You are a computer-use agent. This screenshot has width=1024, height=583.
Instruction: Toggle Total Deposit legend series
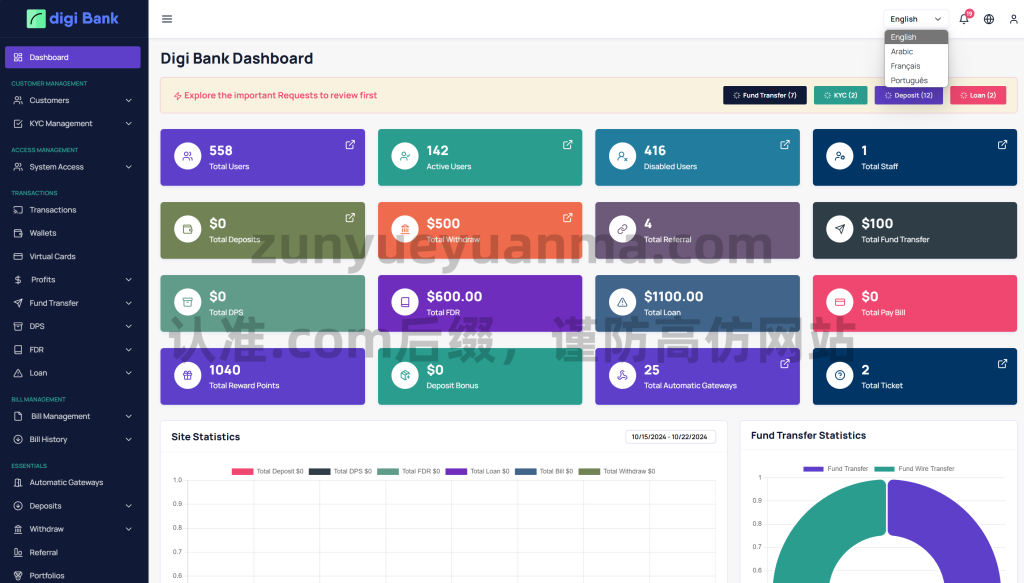point(268,471)
